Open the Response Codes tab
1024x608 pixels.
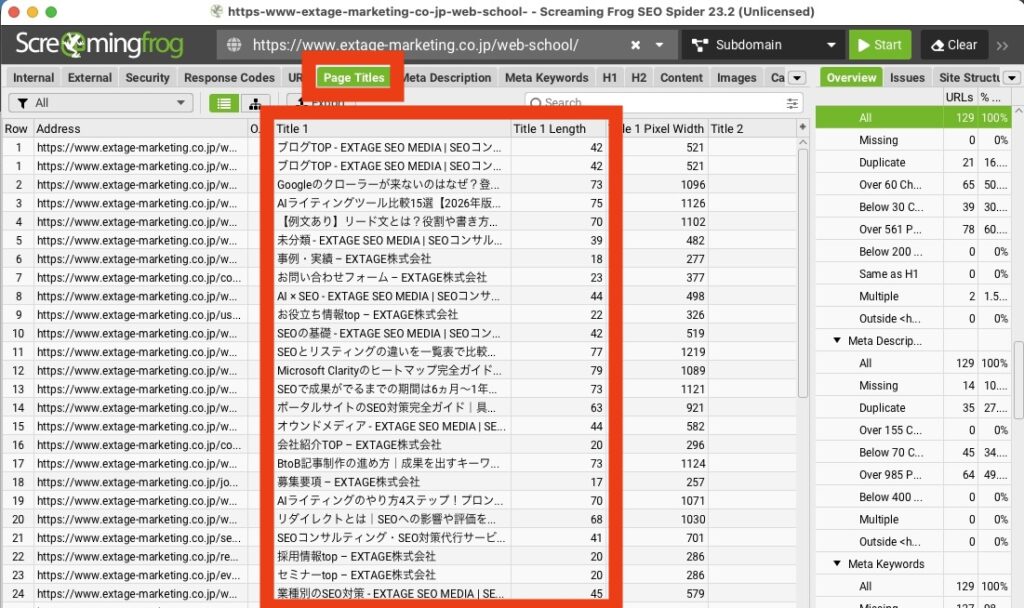coord(229,78)
